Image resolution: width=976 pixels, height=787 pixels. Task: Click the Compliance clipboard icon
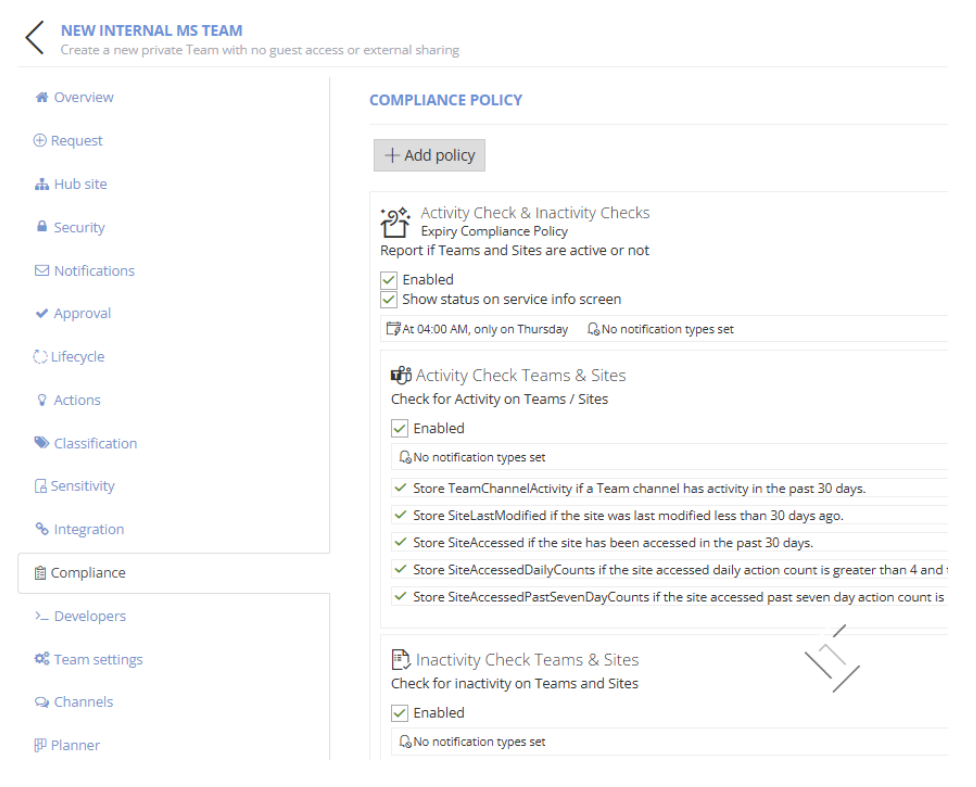click(x=40, y=573)
